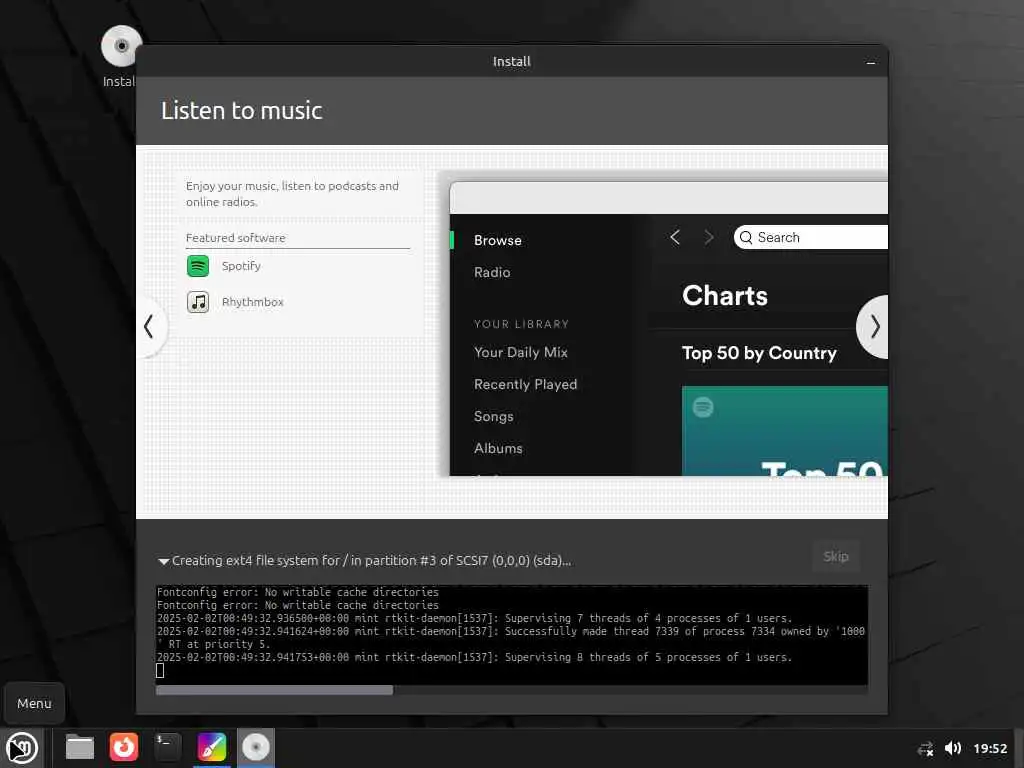The width and height of the screenshot is (1024, 768).
Task: Click the back chevron in Spotify preview
Action: coord(675,237)
